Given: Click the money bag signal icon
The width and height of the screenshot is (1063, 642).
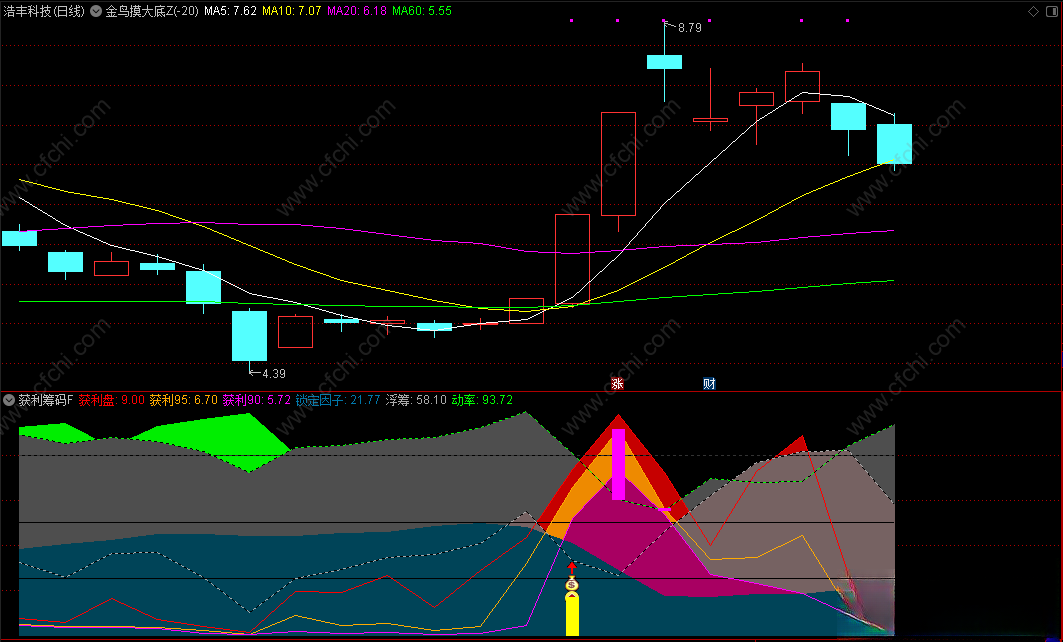Looking at the screenshot, I should [572, 584].
